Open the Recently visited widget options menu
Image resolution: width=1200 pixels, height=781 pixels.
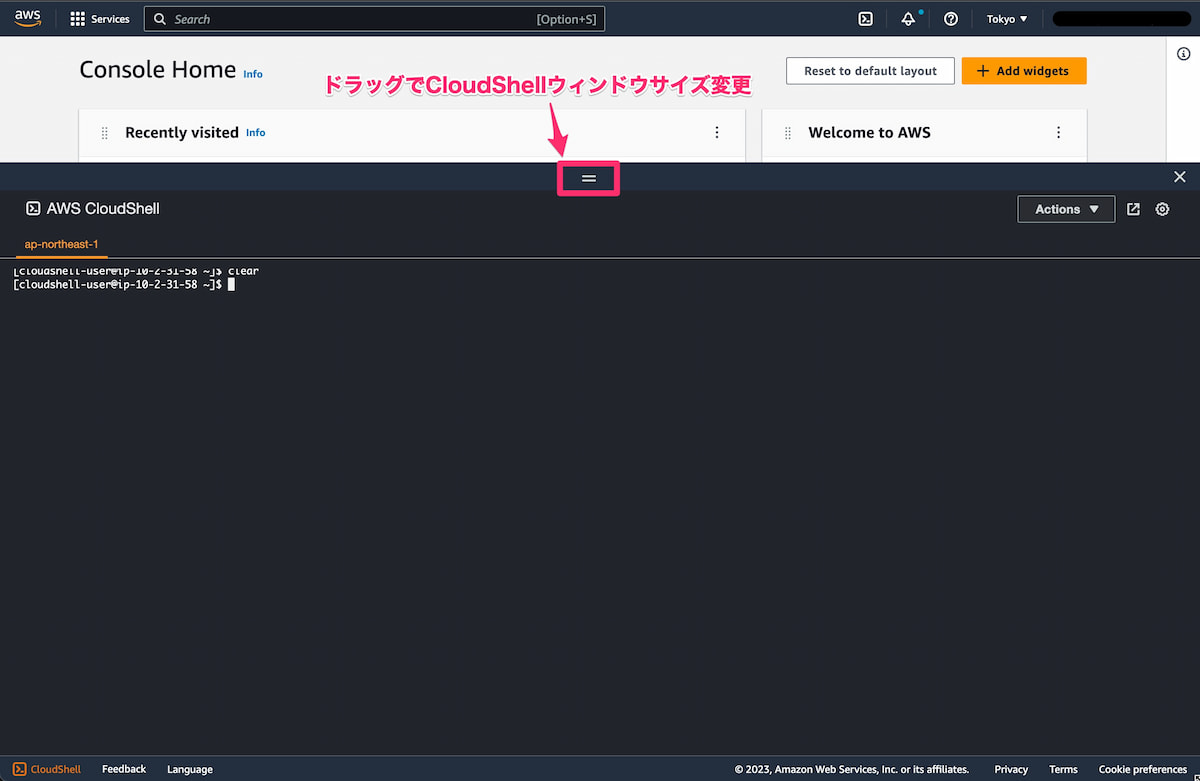(716, 132)
